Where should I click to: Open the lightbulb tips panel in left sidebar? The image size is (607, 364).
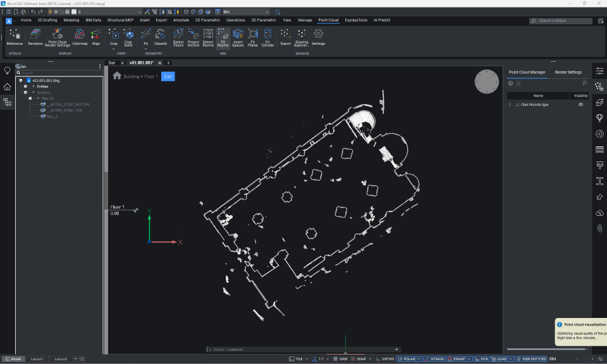tap(7, 71)
